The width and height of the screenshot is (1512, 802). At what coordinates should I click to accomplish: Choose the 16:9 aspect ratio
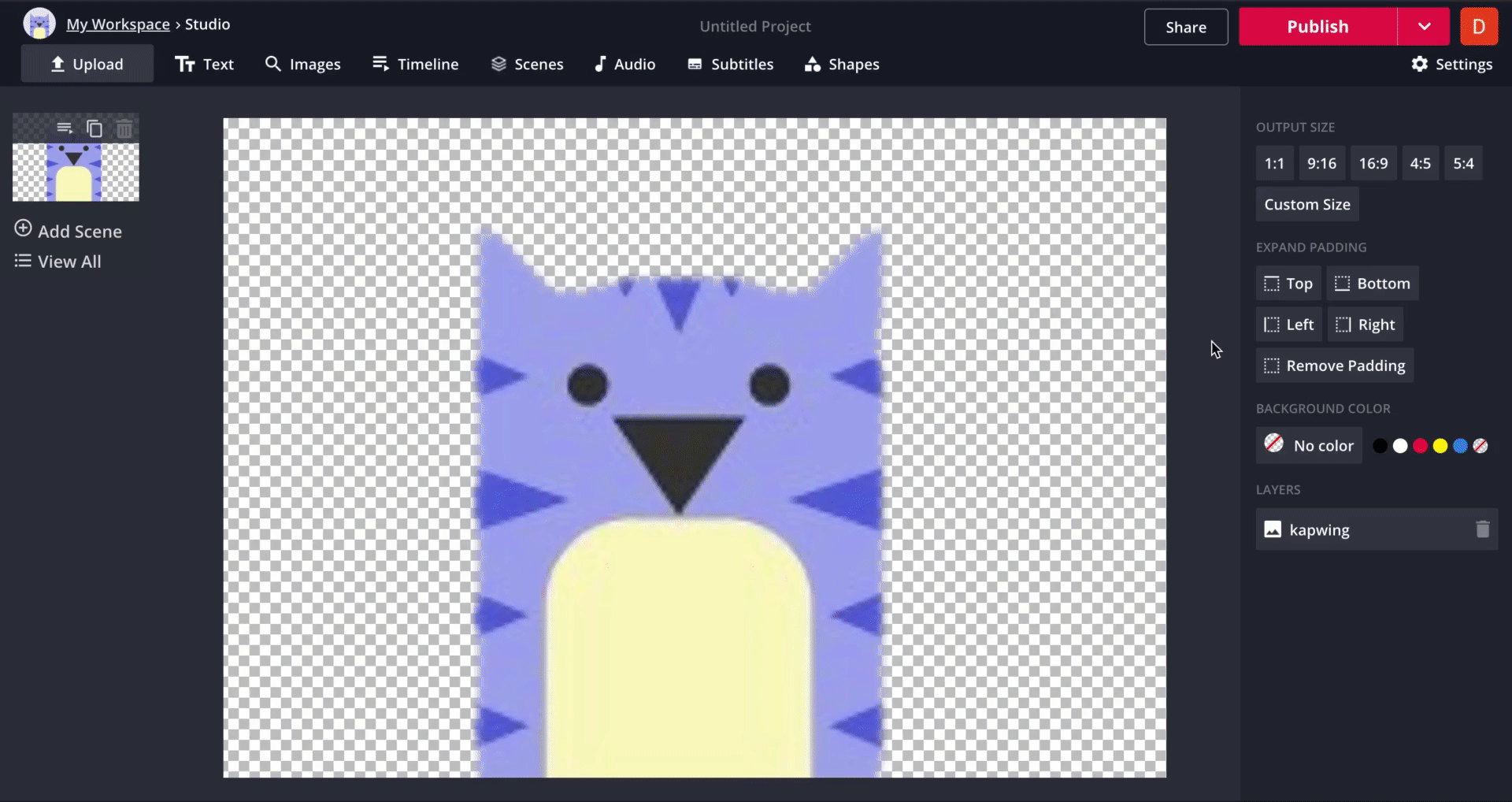pos(1373,164)
